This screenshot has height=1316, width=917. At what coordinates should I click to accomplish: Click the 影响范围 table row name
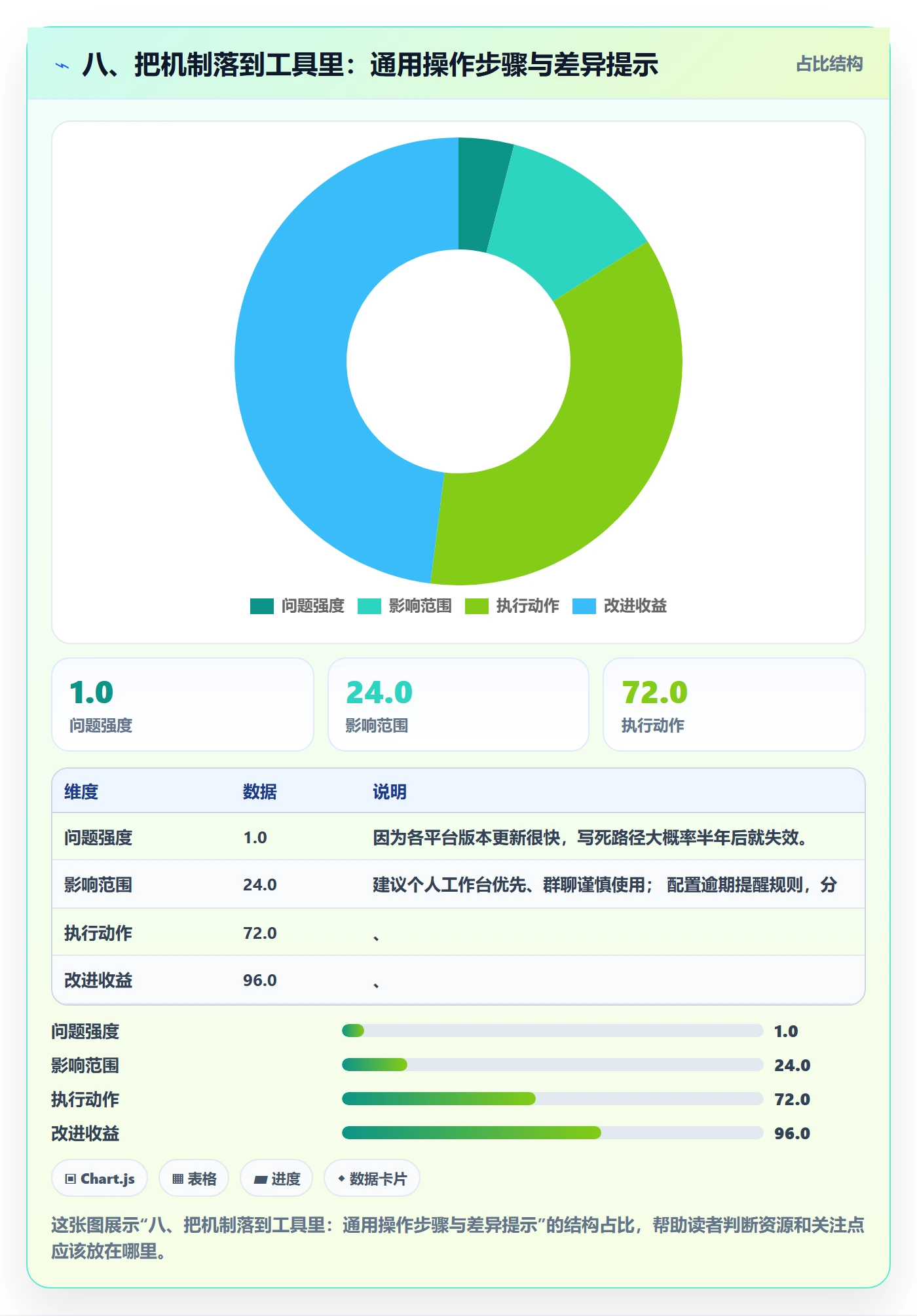[x=98, y=885]
